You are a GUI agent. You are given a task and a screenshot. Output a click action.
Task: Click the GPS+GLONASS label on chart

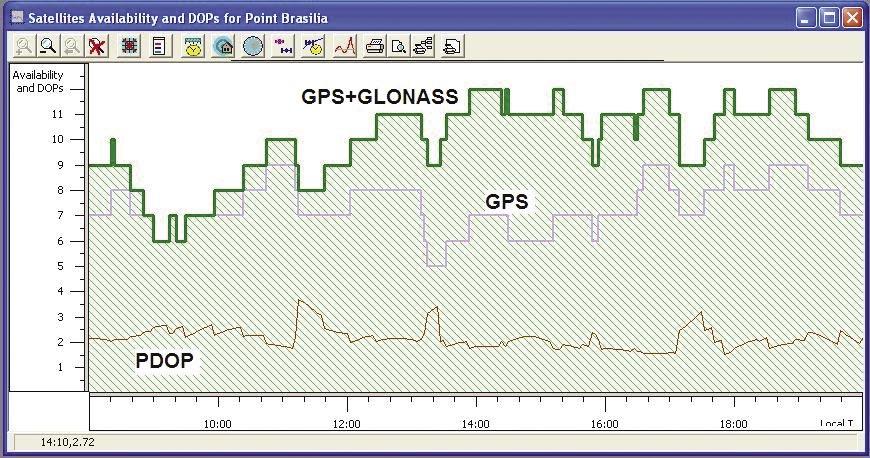tap(380, 97)
